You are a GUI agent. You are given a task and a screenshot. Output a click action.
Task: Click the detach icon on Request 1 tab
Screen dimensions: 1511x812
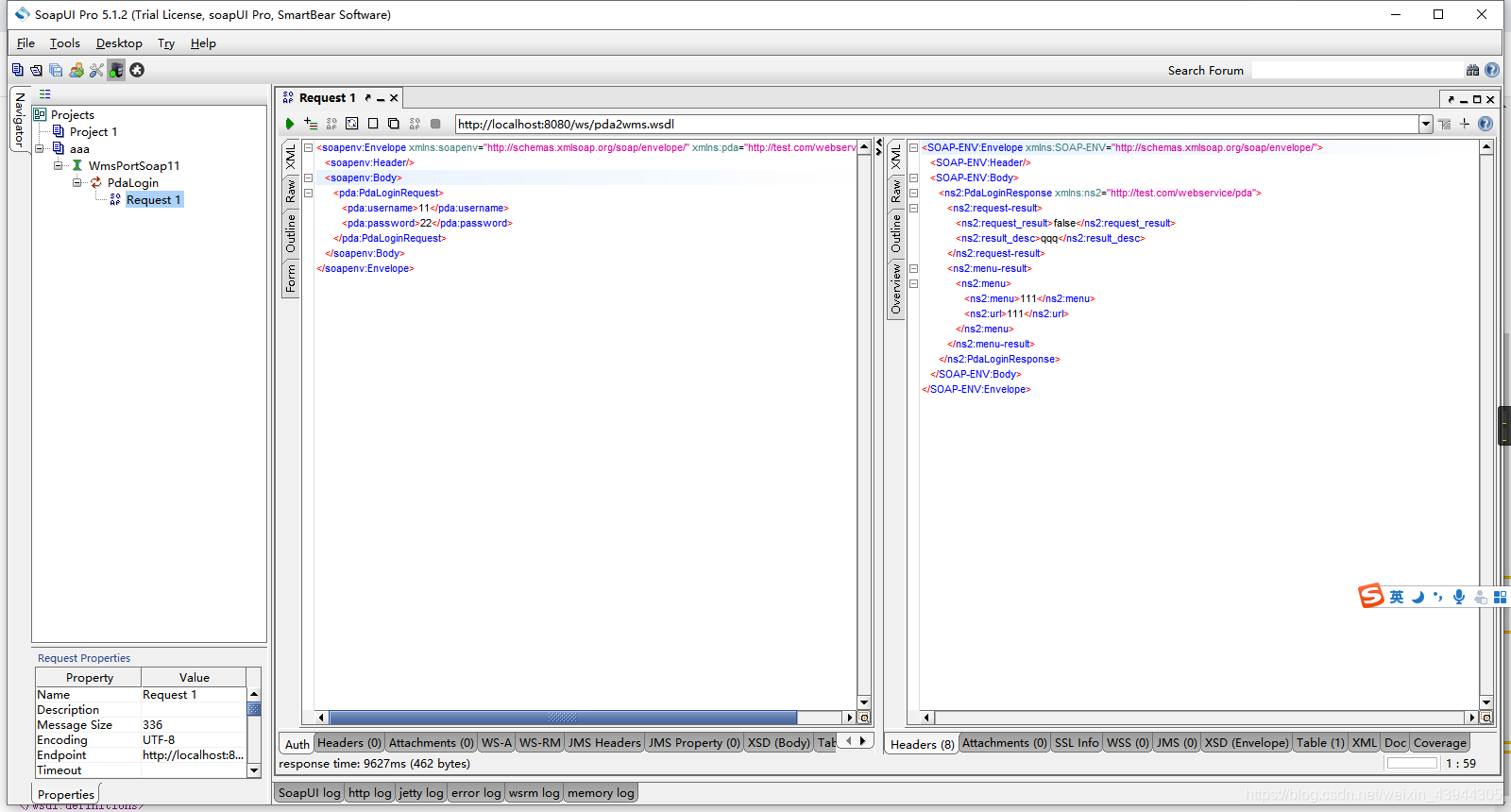[x=368, y=97]
